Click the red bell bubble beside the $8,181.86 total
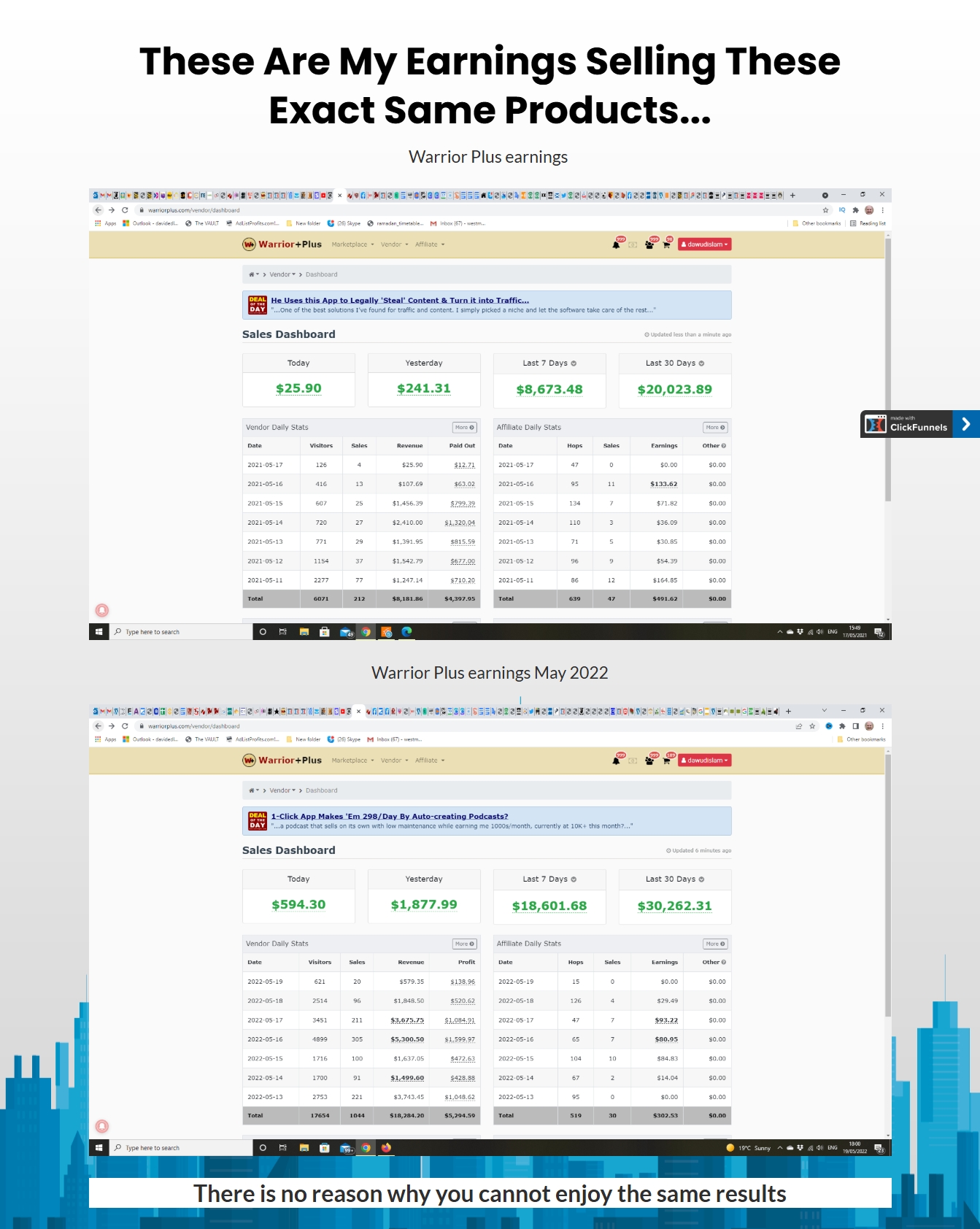Image resolution: width=980 pixels, height=1229 pixels. pos(102,610)
